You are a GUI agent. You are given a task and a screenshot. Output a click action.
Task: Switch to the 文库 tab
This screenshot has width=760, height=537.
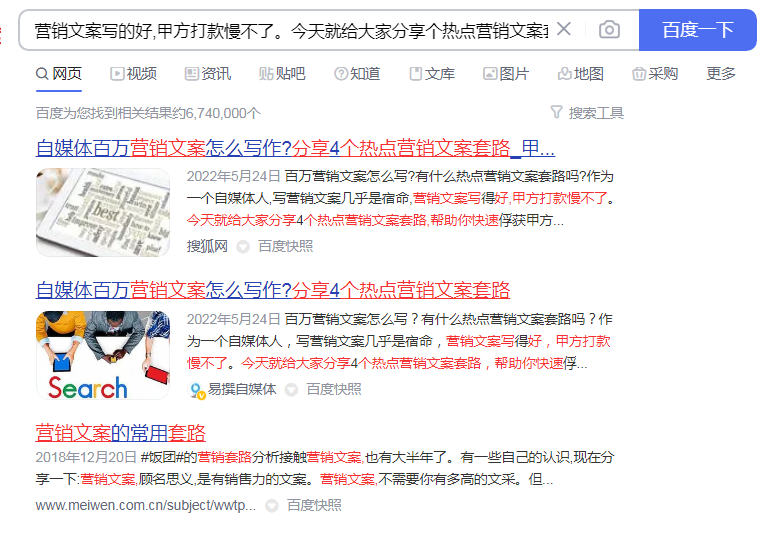[x=432, y=74]
